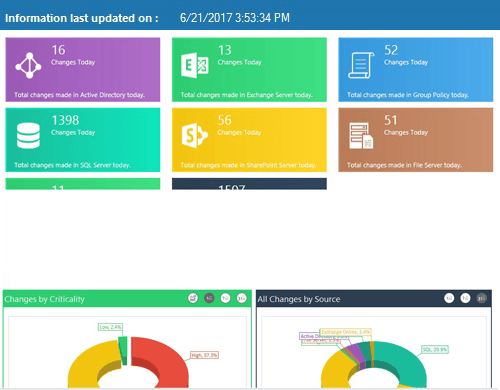The width and height of the screenshot is (500, 390).
Task: Click the Low 2.4% label in criticality chart
Action: click(x=110, y=327)
